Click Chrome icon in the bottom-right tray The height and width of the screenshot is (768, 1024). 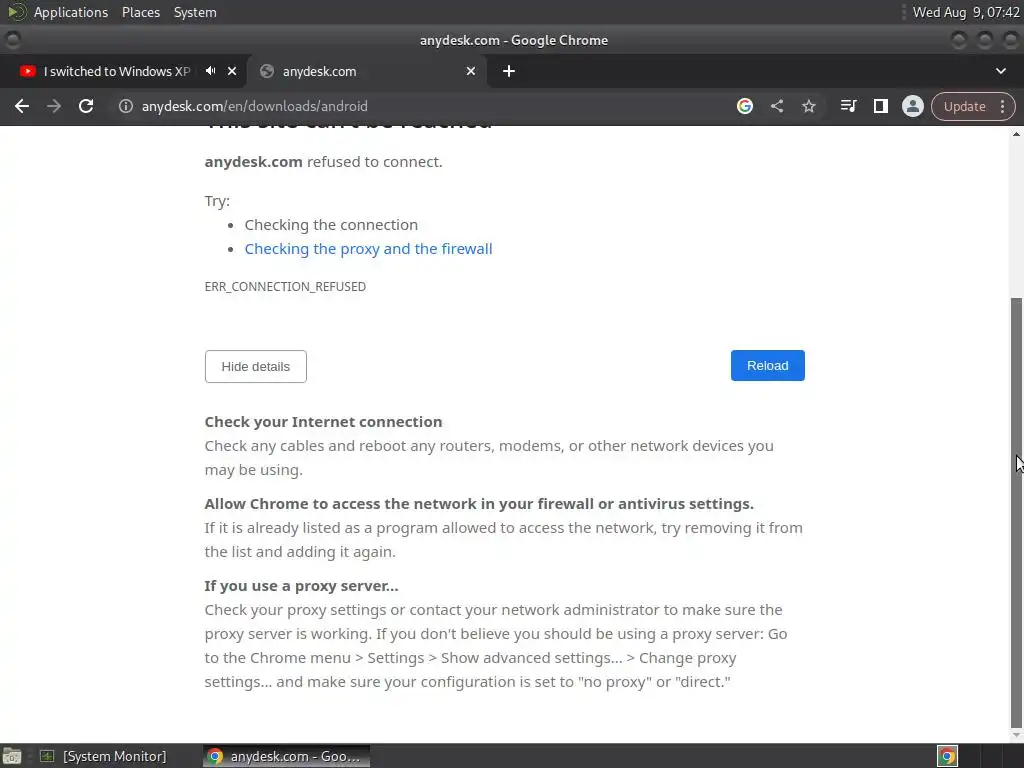947,756
